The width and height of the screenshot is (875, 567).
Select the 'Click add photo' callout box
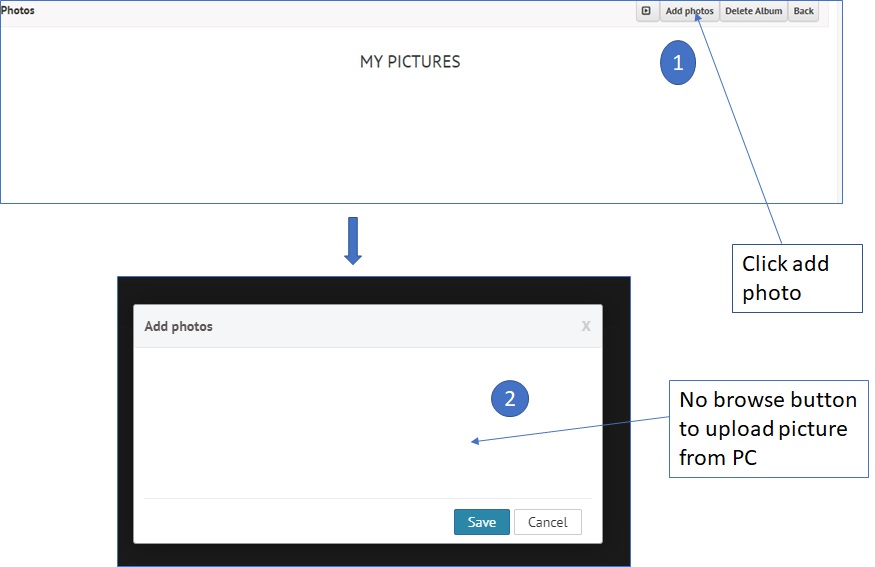point(796,278)
